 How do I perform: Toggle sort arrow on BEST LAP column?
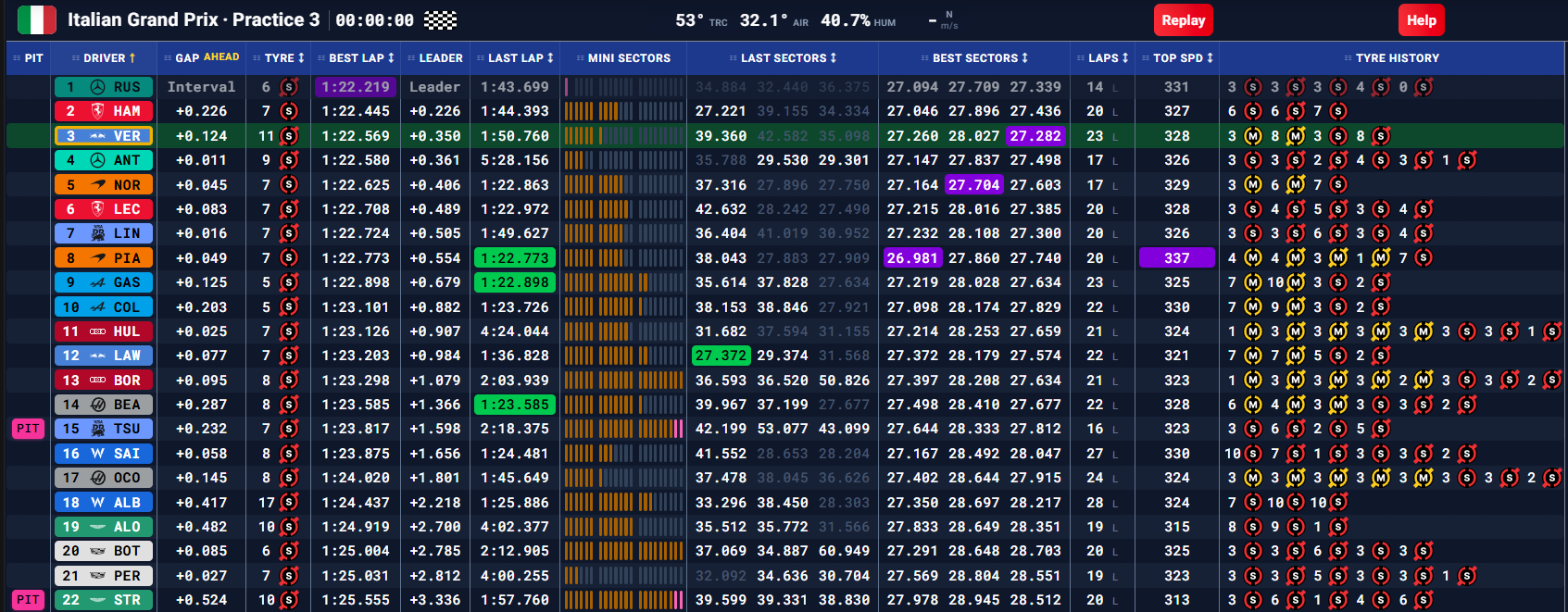[391, 58]
